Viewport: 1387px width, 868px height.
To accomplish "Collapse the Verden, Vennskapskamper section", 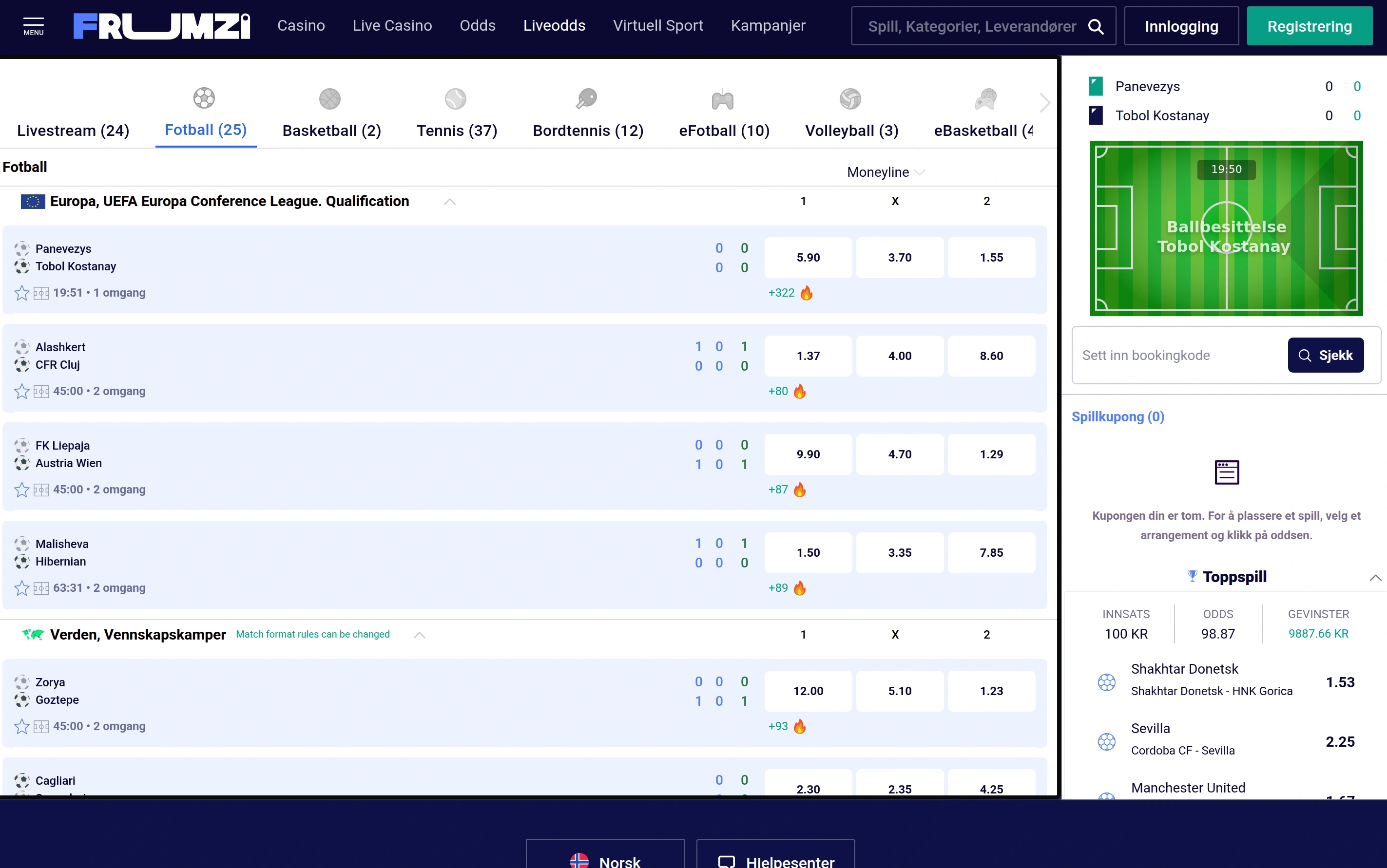I will (420, 635).
